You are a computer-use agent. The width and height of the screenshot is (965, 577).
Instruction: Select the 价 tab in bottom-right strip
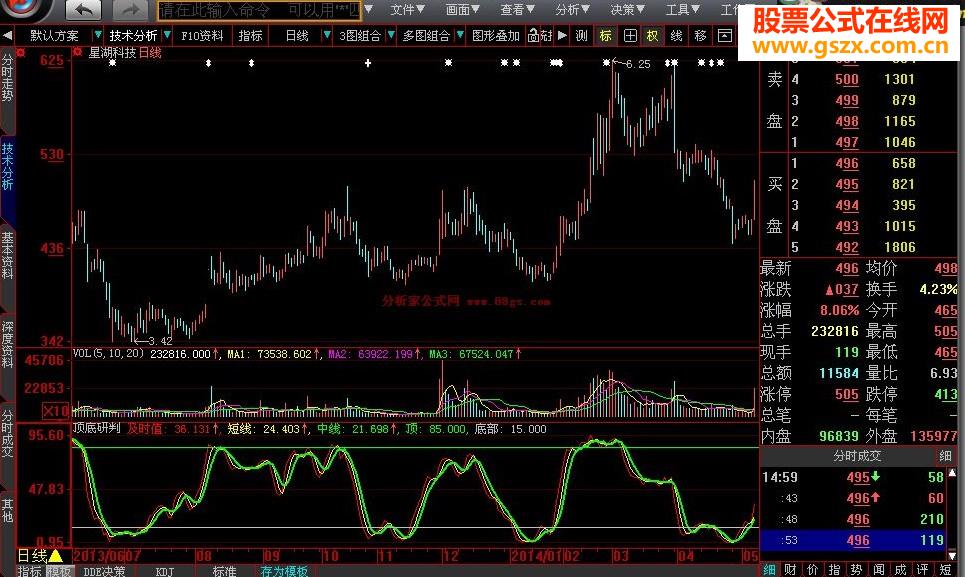[813, 570]
